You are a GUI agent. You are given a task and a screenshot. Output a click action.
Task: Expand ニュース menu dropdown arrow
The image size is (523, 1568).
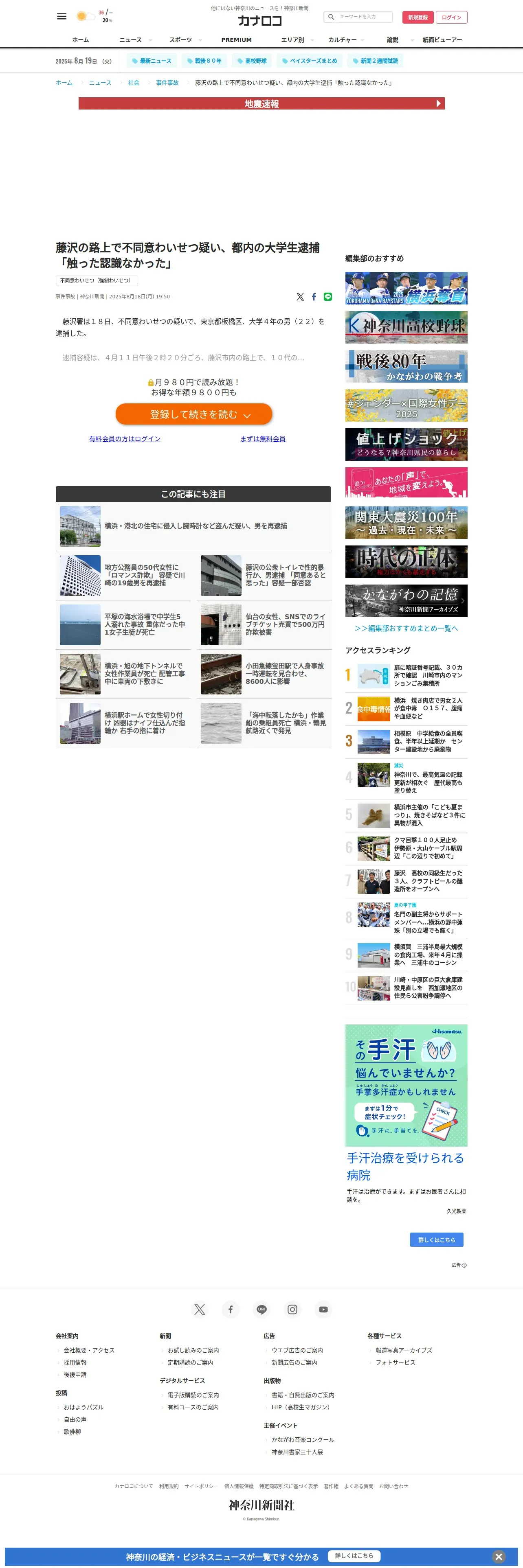[150, 40]
